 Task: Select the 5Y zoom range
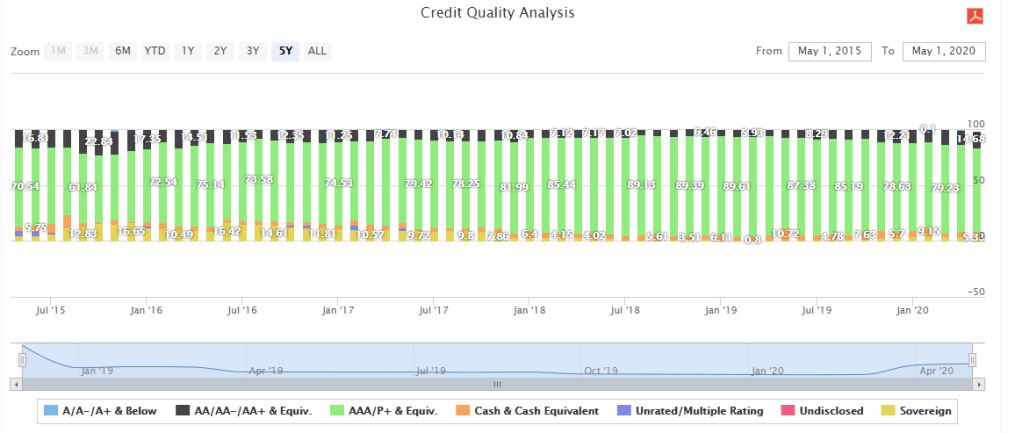pyautogui.click(x=285, y=51)
